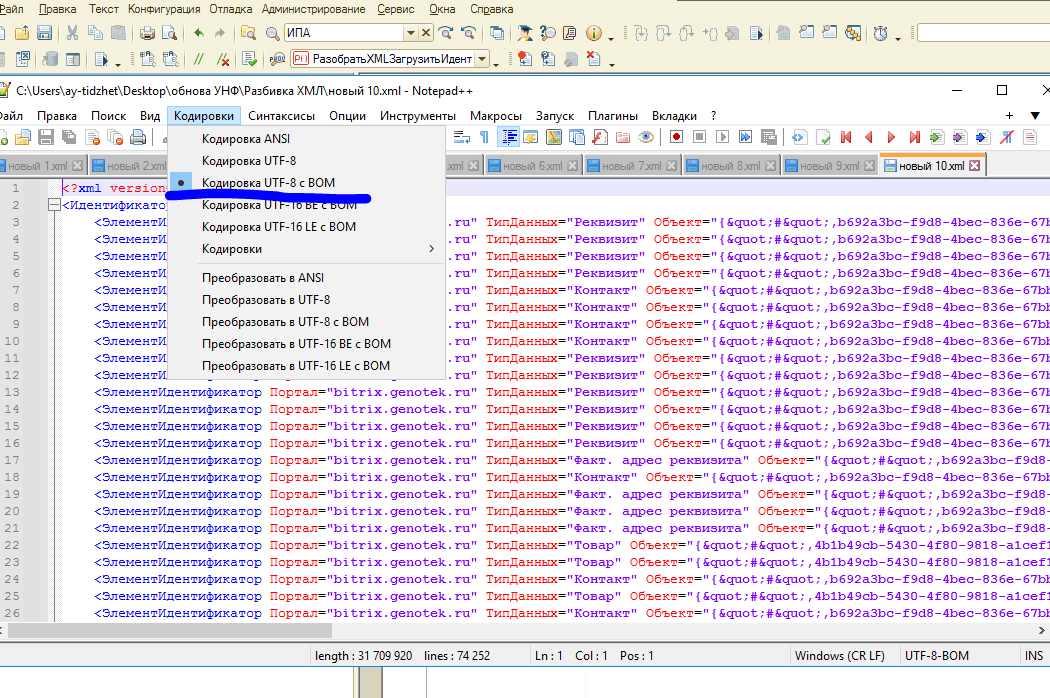Open the Конфигурация menu in 1C window
The width and height of the screenshot is (1050, 698).
pyautogui.click(x=164, y=9)
